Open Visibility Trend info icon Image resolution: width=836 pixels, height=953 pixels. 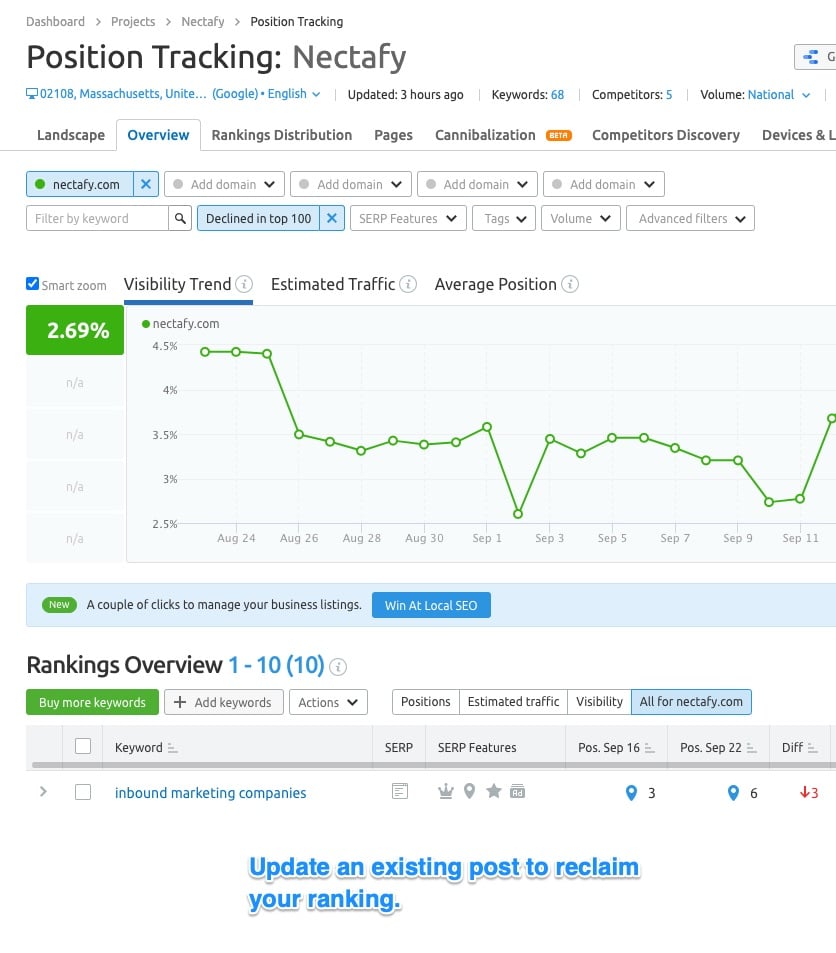point(244,284)
